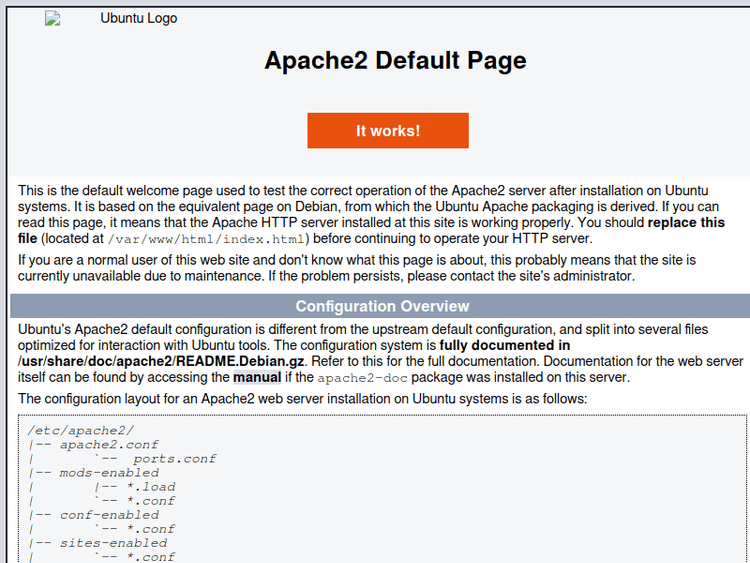Click the bold "replace this" text
750x563 pixels.
click(x=686, y=222)
